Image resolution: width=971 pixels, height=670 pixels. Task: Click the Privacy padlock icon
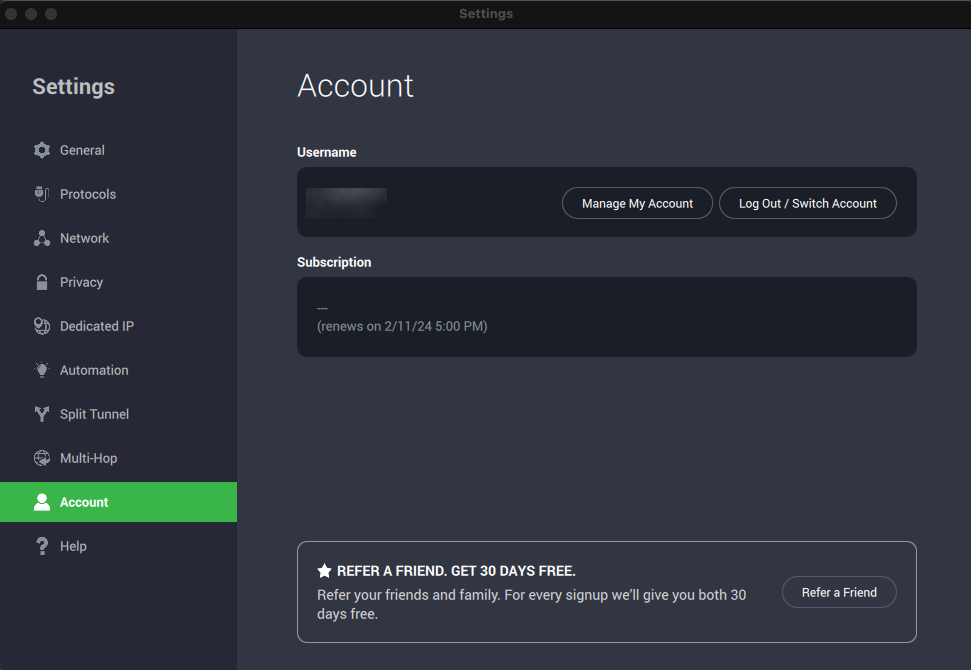tap(41, 282)
